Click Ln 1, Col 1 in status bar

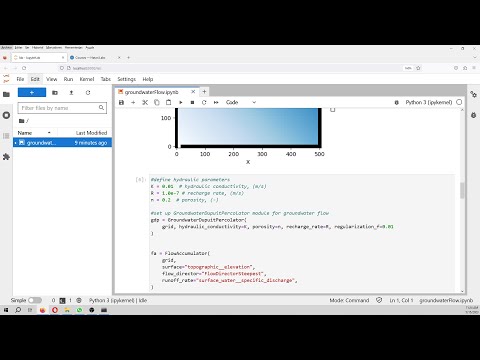click(x=401, y=300)
